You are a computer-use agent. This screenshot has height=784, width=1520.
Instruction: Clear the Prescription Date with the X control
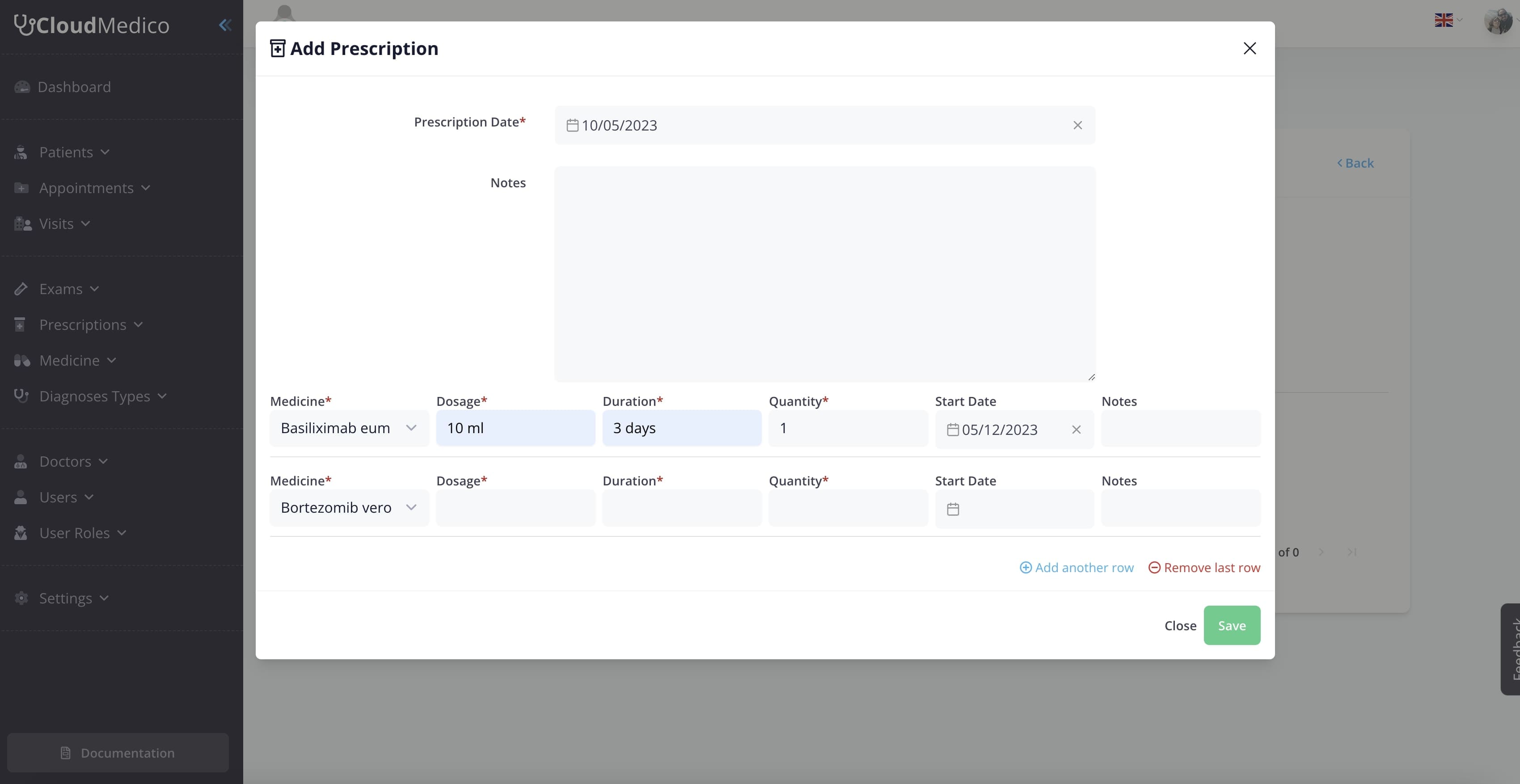pos(1077,125)
